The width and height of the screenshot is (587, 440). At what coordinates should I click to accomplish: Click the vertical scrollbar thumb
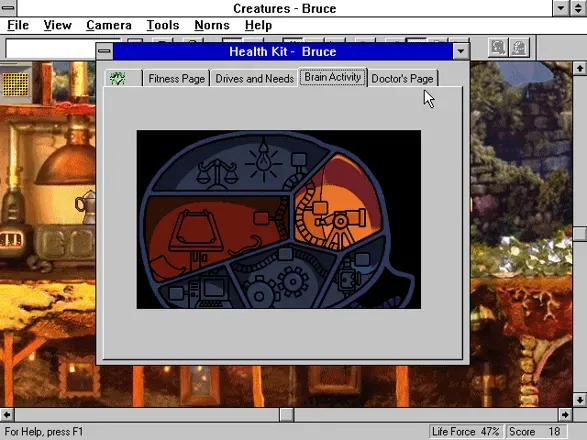pyautogui.click(x=580, y=234)
